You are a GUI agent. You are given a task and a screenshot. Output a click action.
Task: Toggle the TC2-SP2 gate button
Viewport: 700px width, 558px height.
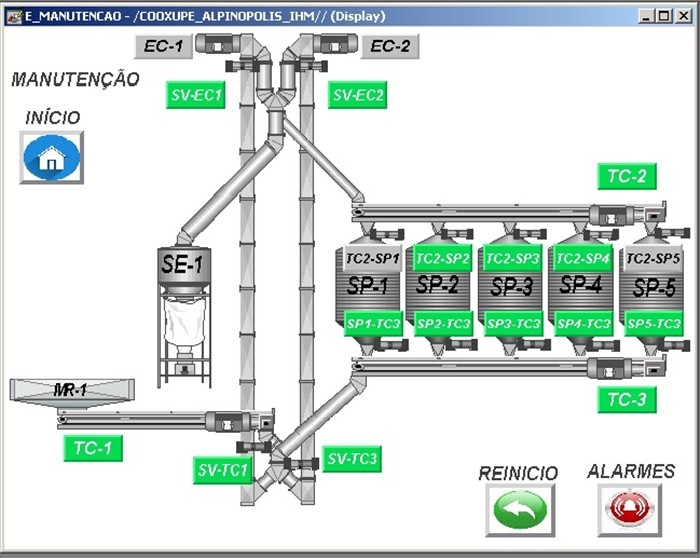point(443,258)
